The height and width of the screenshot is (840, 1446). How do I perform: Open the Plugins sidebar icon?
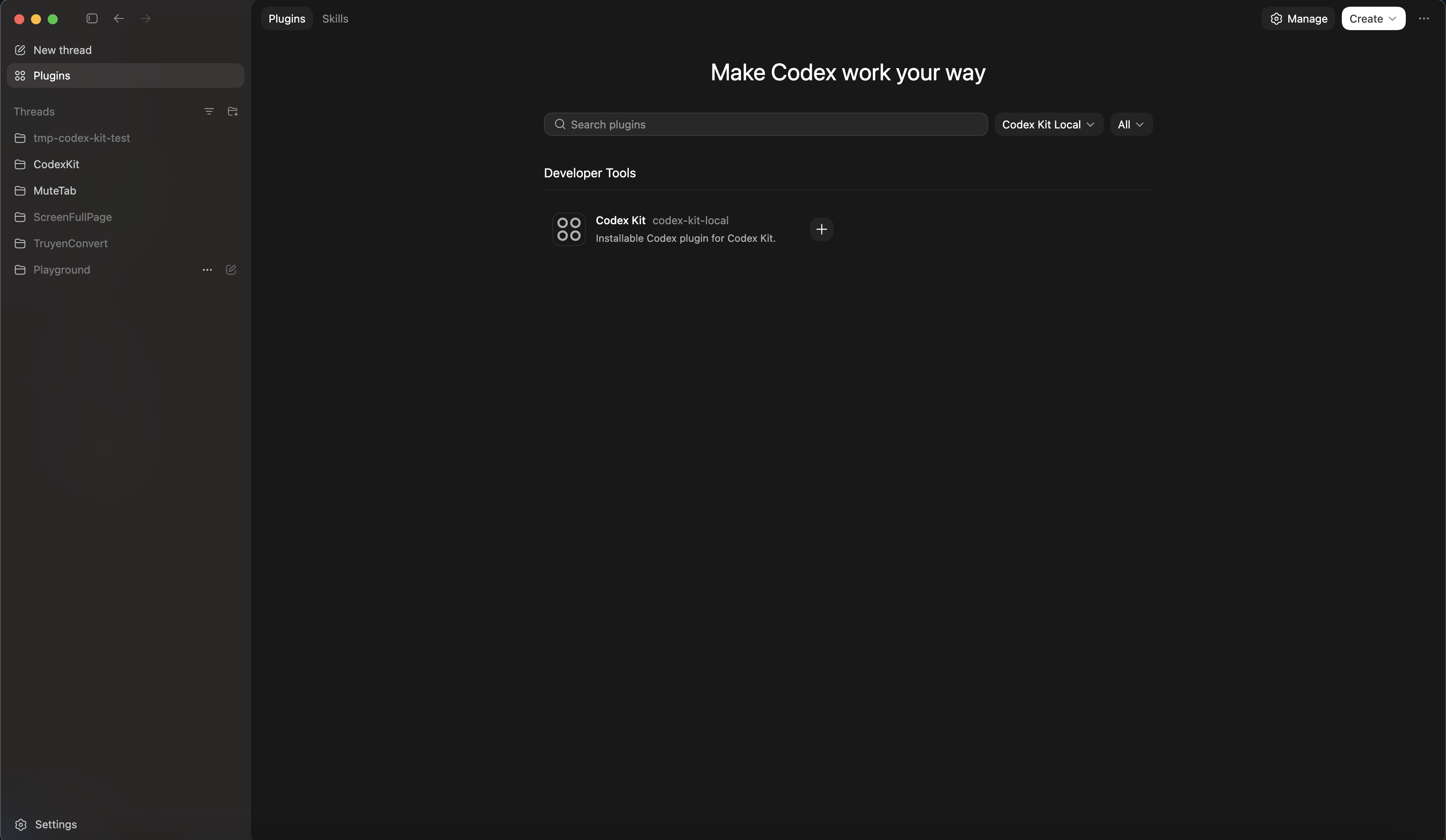pyautogui.click(x=20, y=75)
